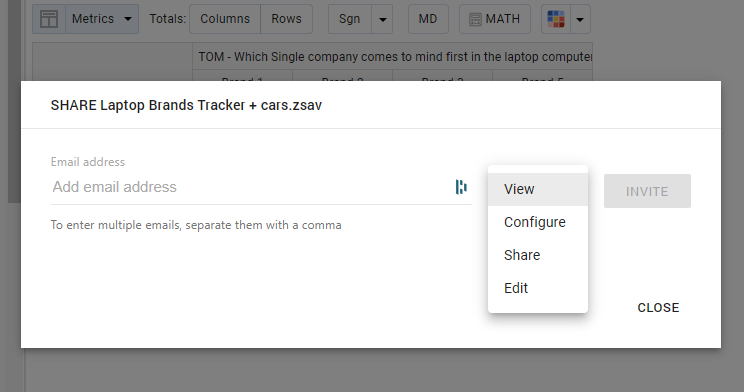Click the TOM question column header

pos(392,56)
